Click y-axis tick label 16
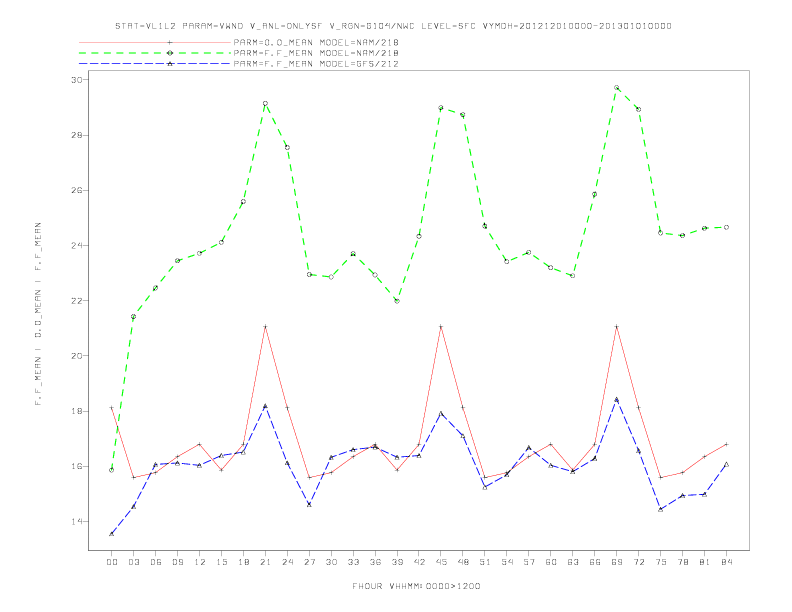Viewport: 792px width, 612px height. pos(77,466)
